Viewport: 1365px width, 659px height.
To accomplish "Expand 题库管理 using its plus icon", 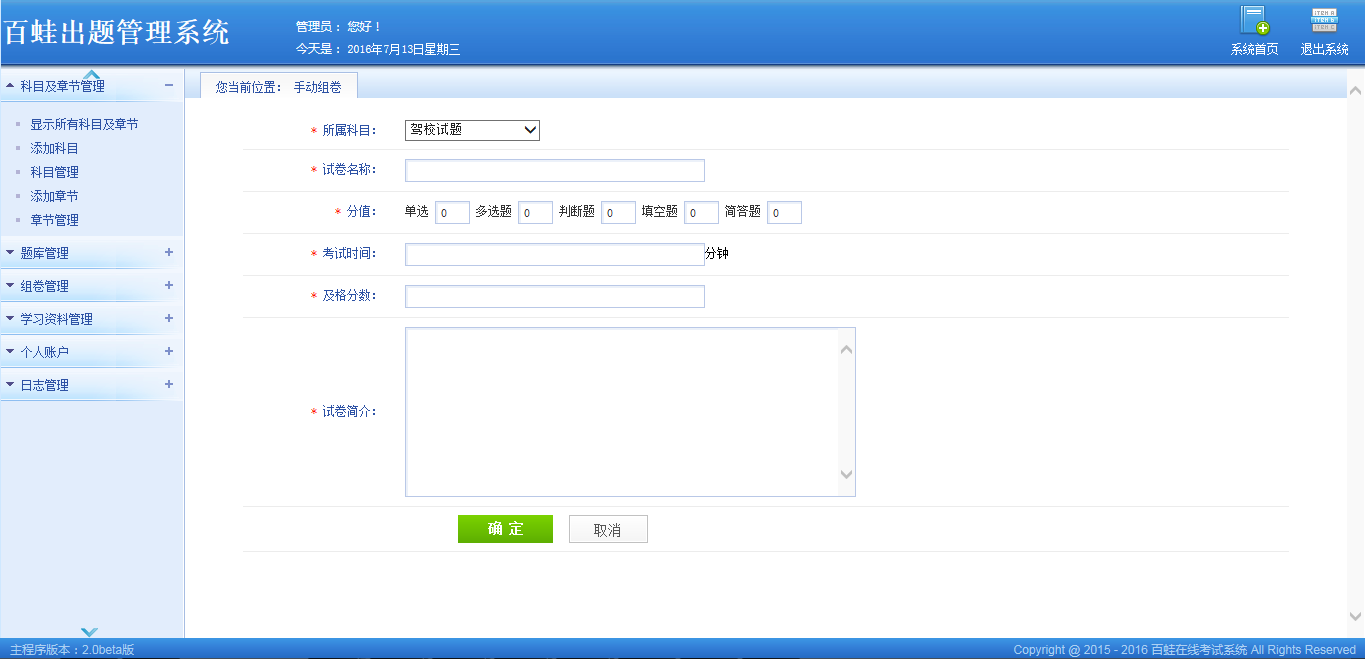I will (169, 253).
